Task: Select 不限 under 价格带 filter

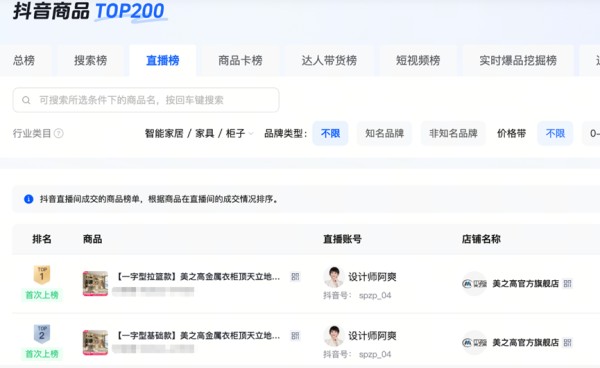Action: [555, 133]
